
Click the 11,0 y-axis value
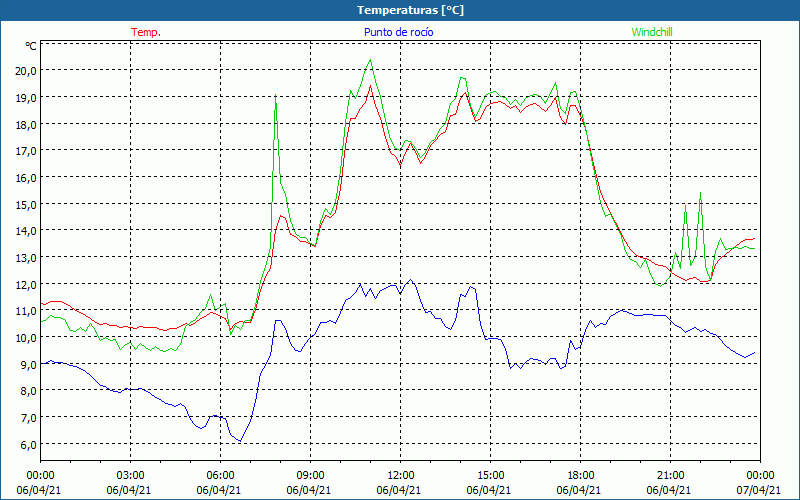26,311
